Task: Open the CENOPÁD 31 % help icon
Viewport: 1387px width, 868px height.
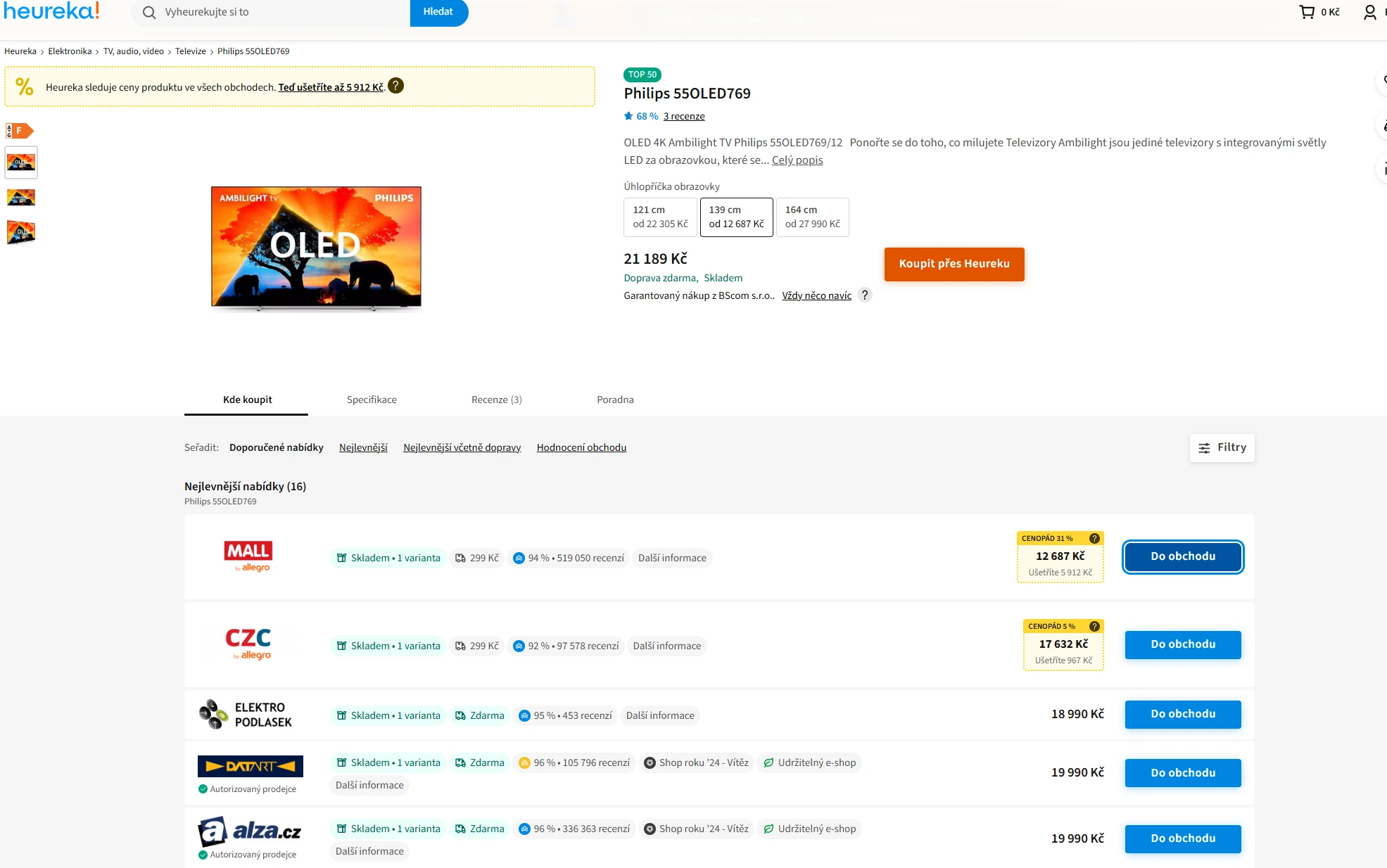Action: tap(1094, 538)
